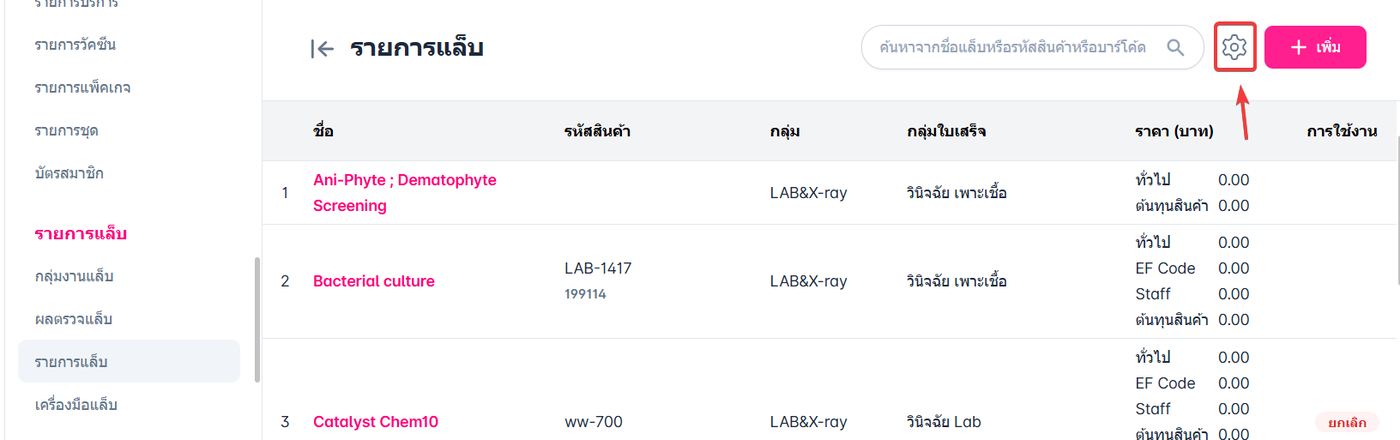Click the ยกเลิก status badge
Screen dimensions: 1400x440
click(x=1346, y=422)
